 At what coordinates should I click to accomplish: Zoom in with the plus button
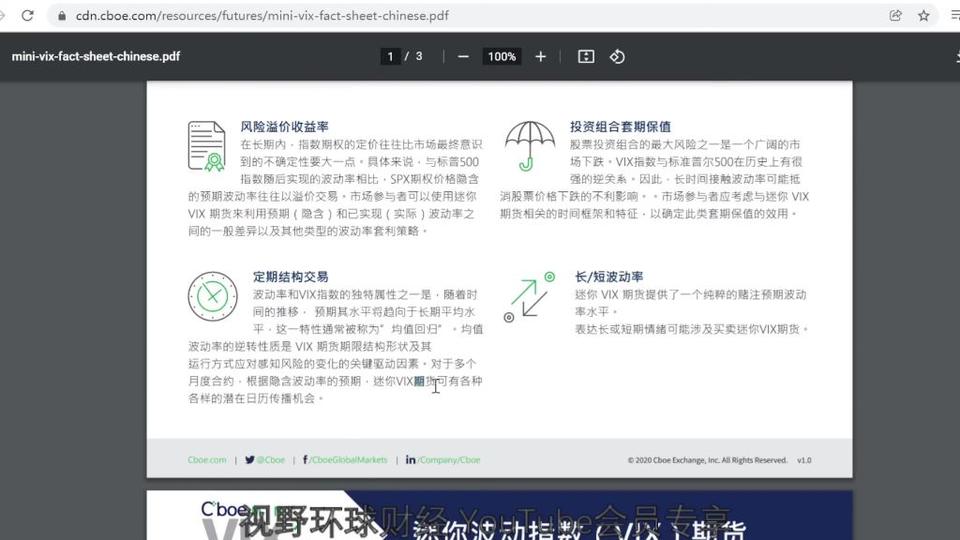pos(541,56)
